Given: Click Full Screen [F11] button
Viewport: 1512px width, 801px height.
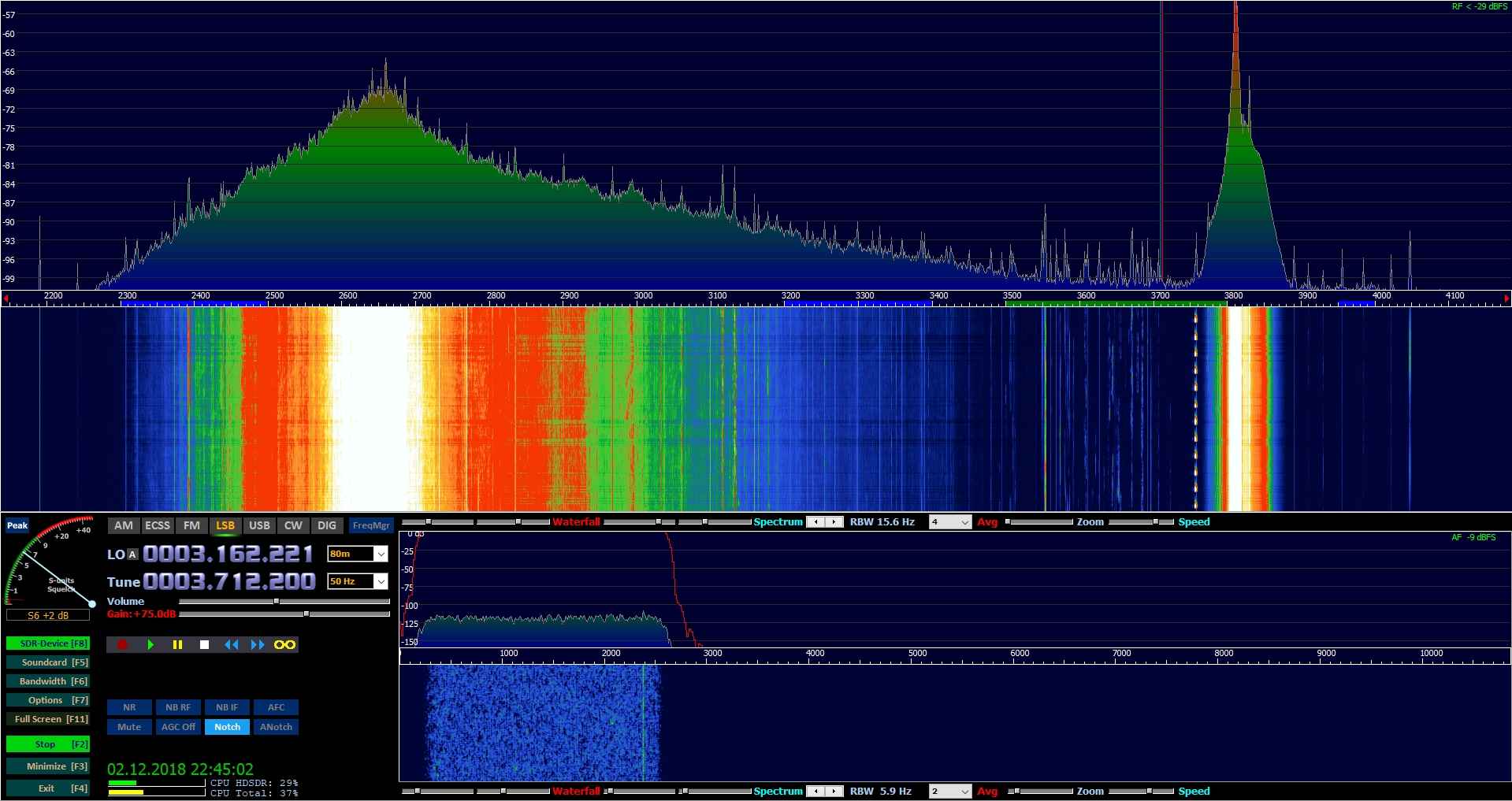Looking at the screenshot, I should 48,719.
